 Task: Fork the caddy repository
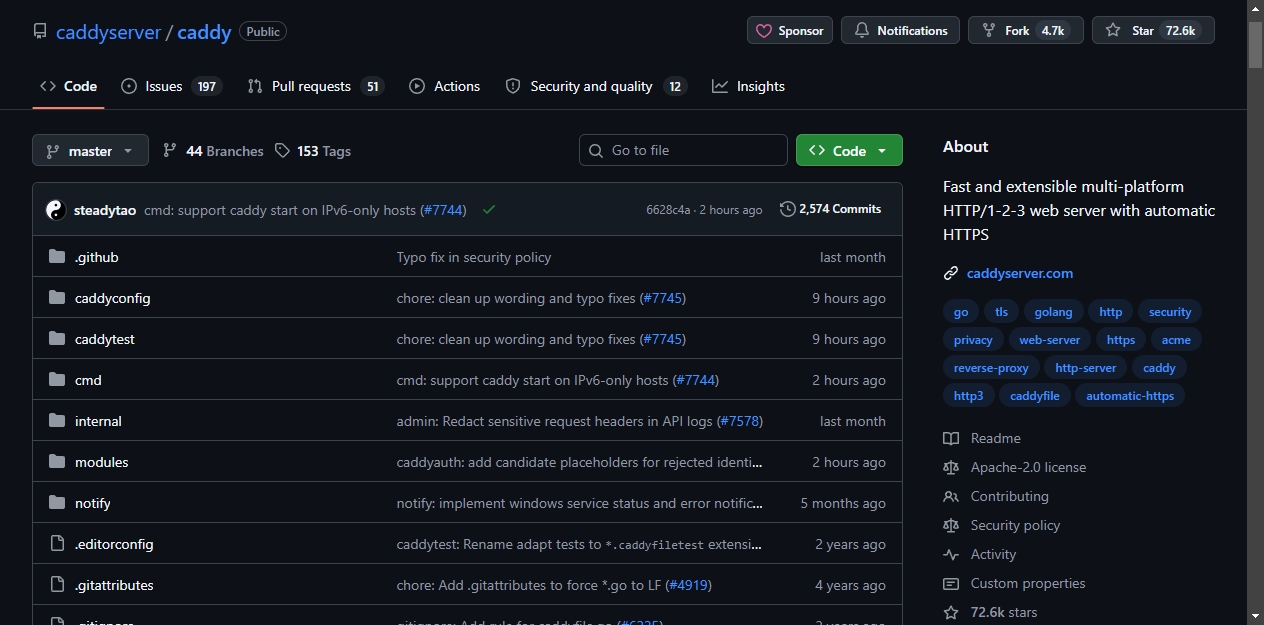[x=1026, y=31]
